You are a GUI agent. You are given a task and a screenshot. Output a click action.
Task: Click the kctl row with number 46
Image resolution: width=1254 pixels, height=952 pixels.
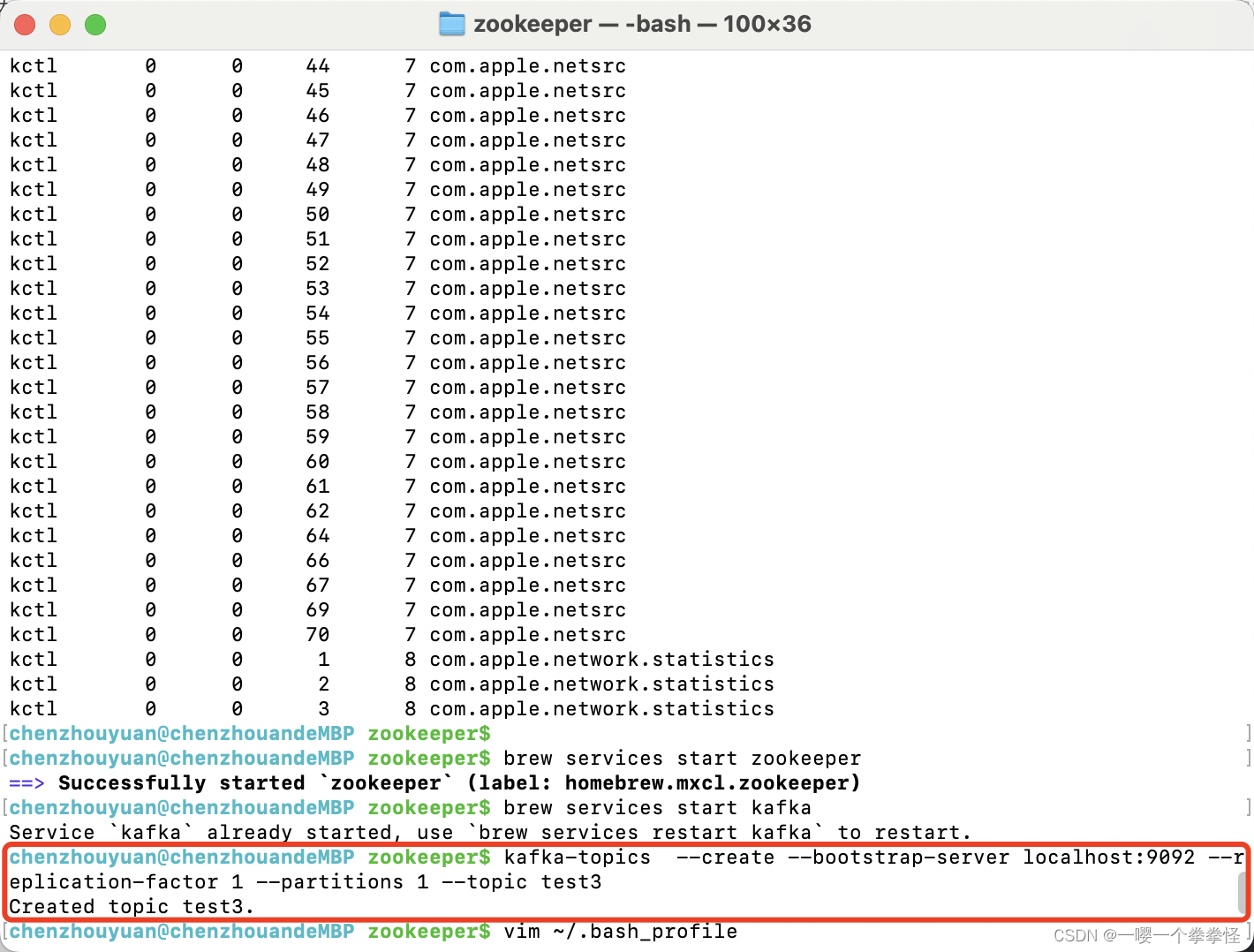point(318,116)
